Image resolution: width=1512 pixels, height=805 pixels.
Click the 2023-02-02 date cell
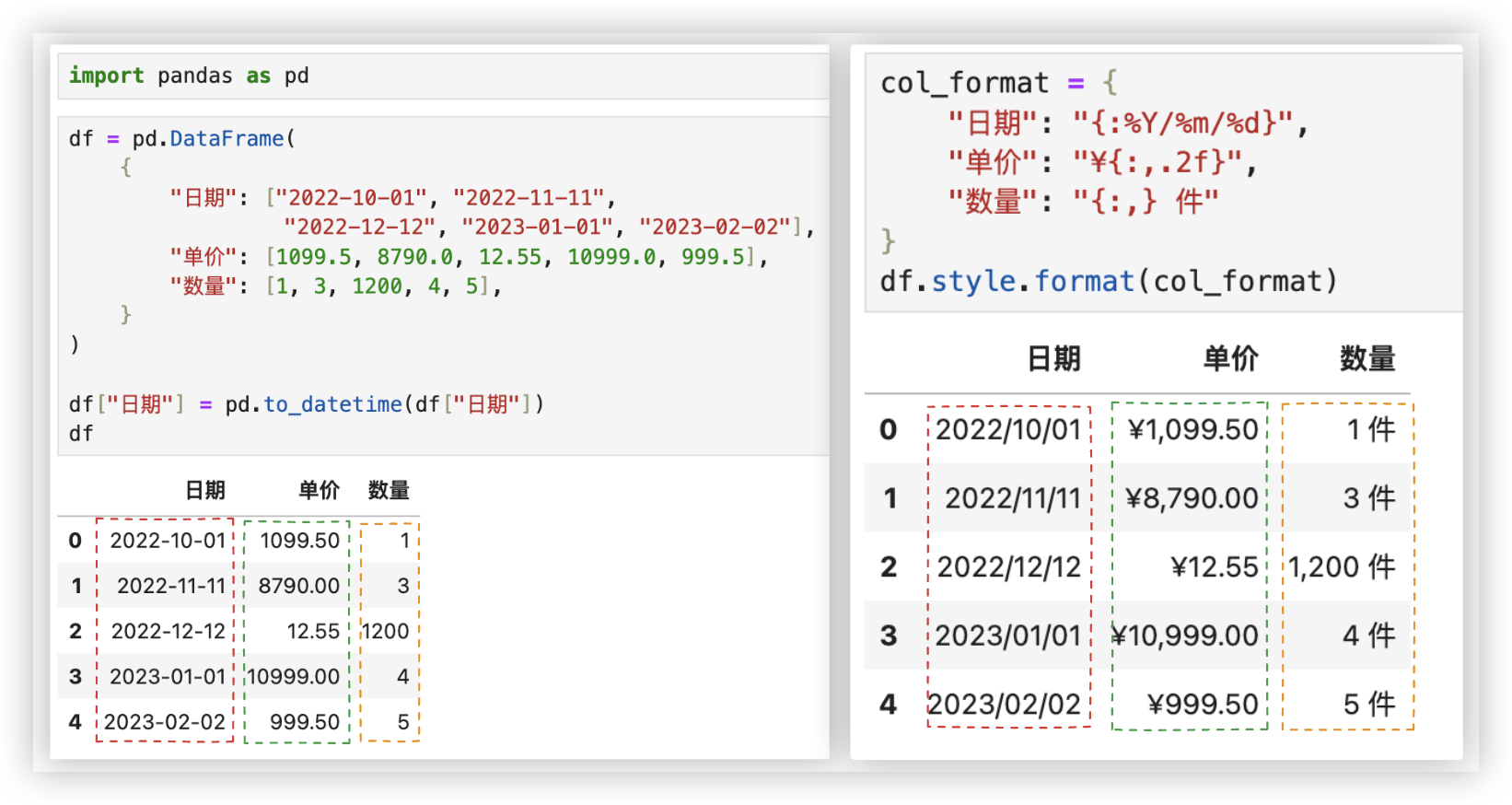(165, 722)
